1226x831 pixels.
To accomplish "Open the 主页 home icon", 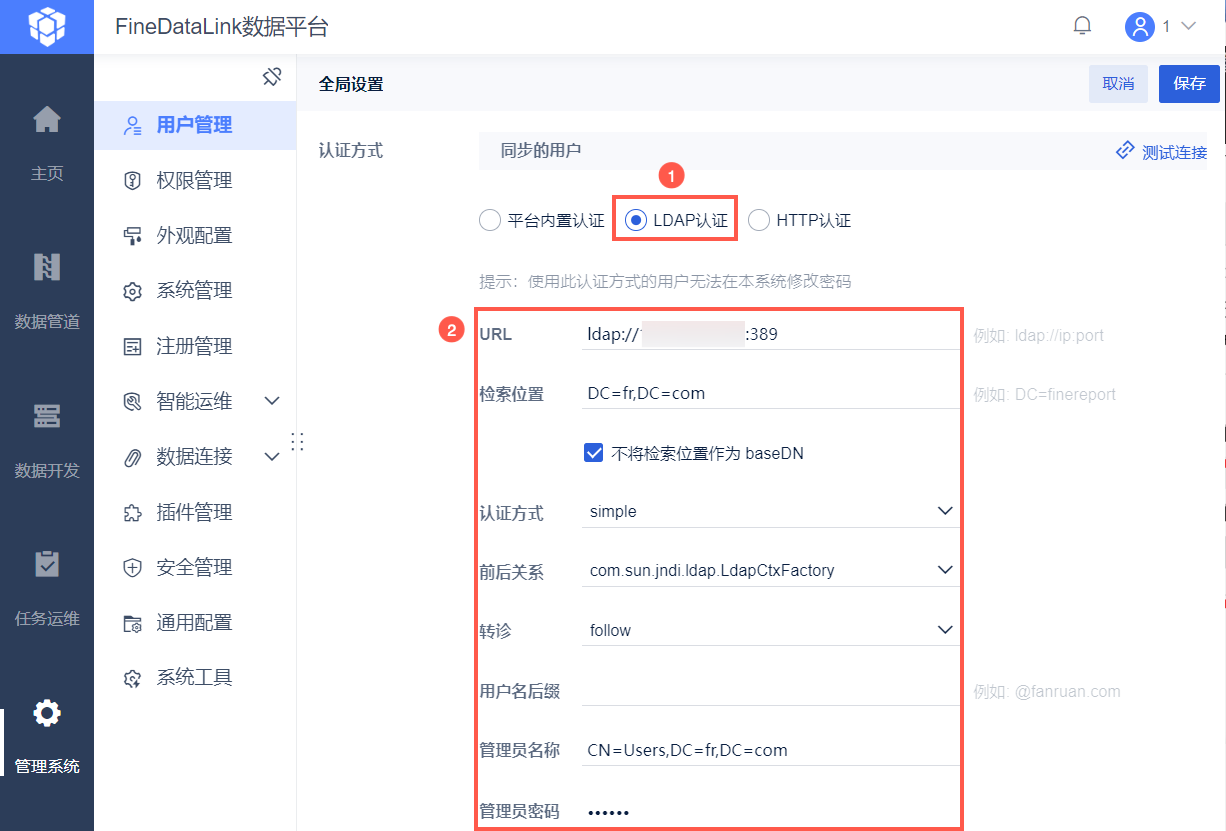I will pyautogui.click(x=47, y=120).
